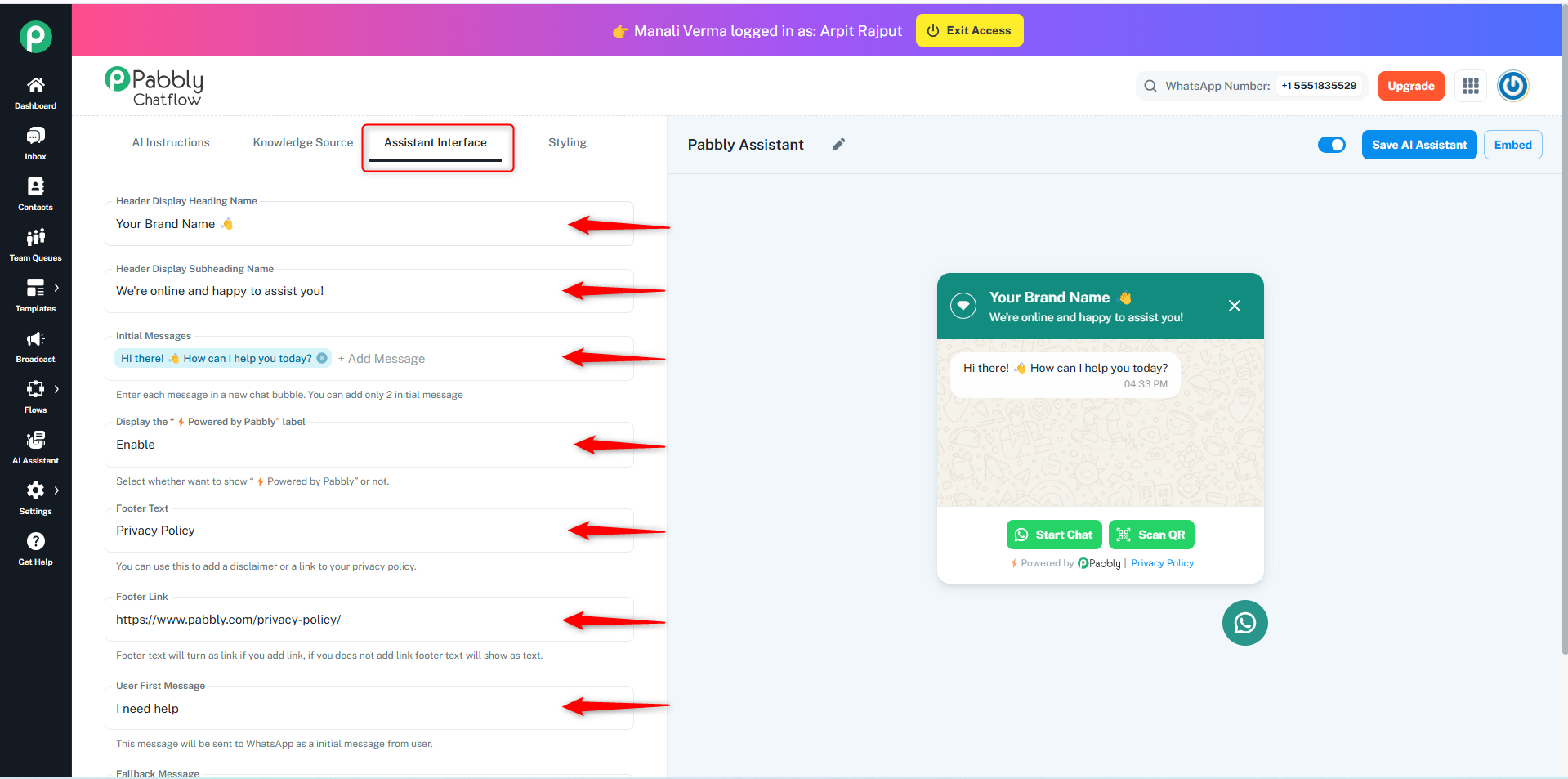Viewport: 1568px width, 779px height.
Task: Click the Add Message input
Action: (382, 358)
